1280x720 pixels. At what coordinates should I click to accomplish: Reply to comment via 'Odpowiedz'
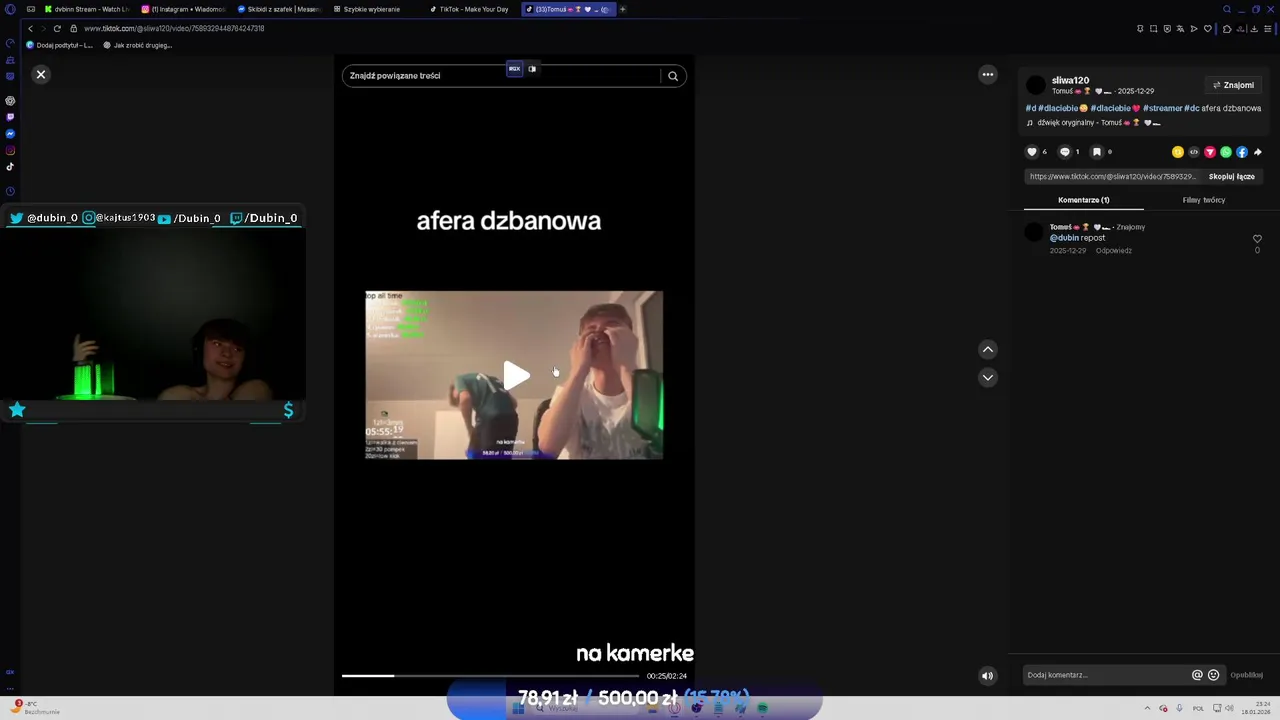pyautogui.click(x=1113, y=251)
